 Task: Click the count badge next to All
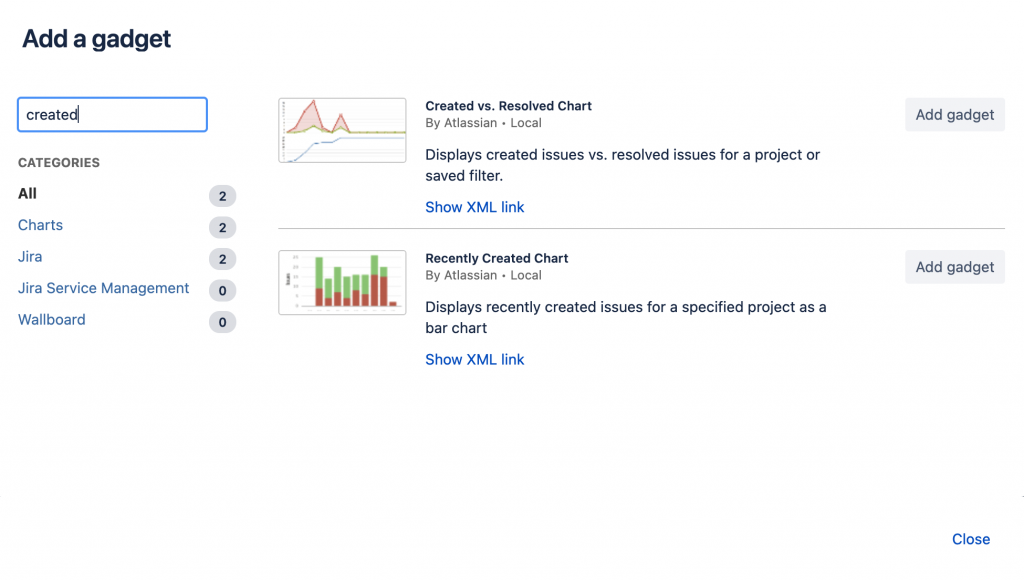222,196
